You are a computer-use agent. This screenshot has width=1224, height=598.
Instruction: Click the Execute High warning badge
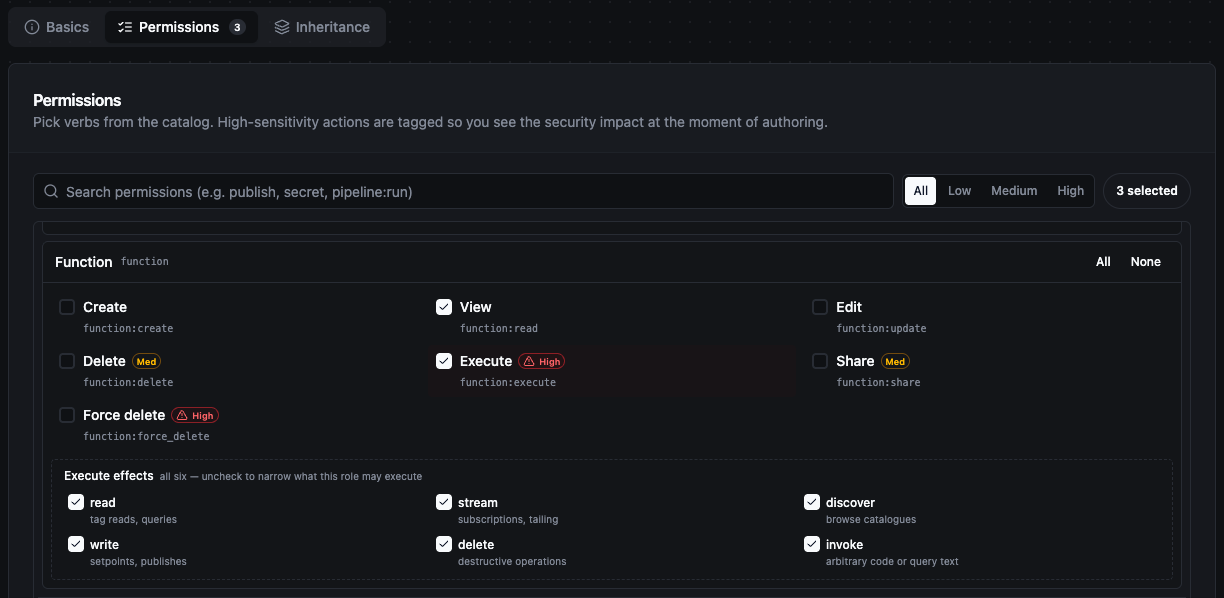click(541, 361)
